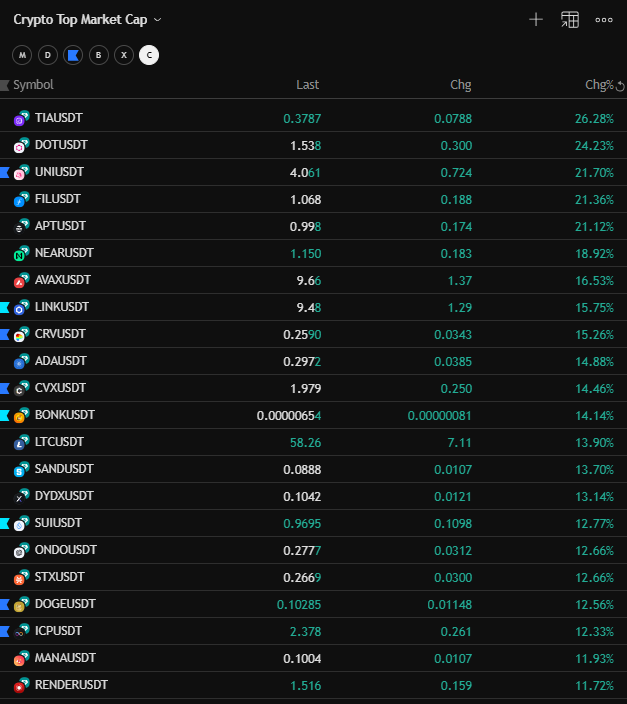Select the B filter circle
Viewport: 627px width, 704px height.
click(98, 55)
